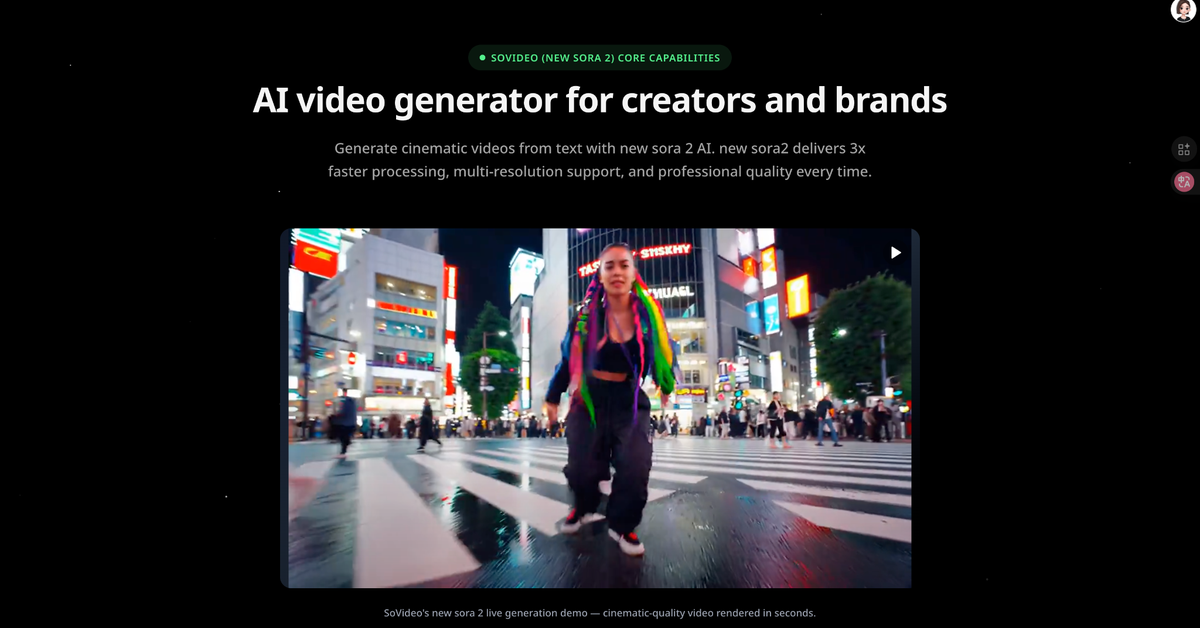Click the green dot in the badge

482,58
